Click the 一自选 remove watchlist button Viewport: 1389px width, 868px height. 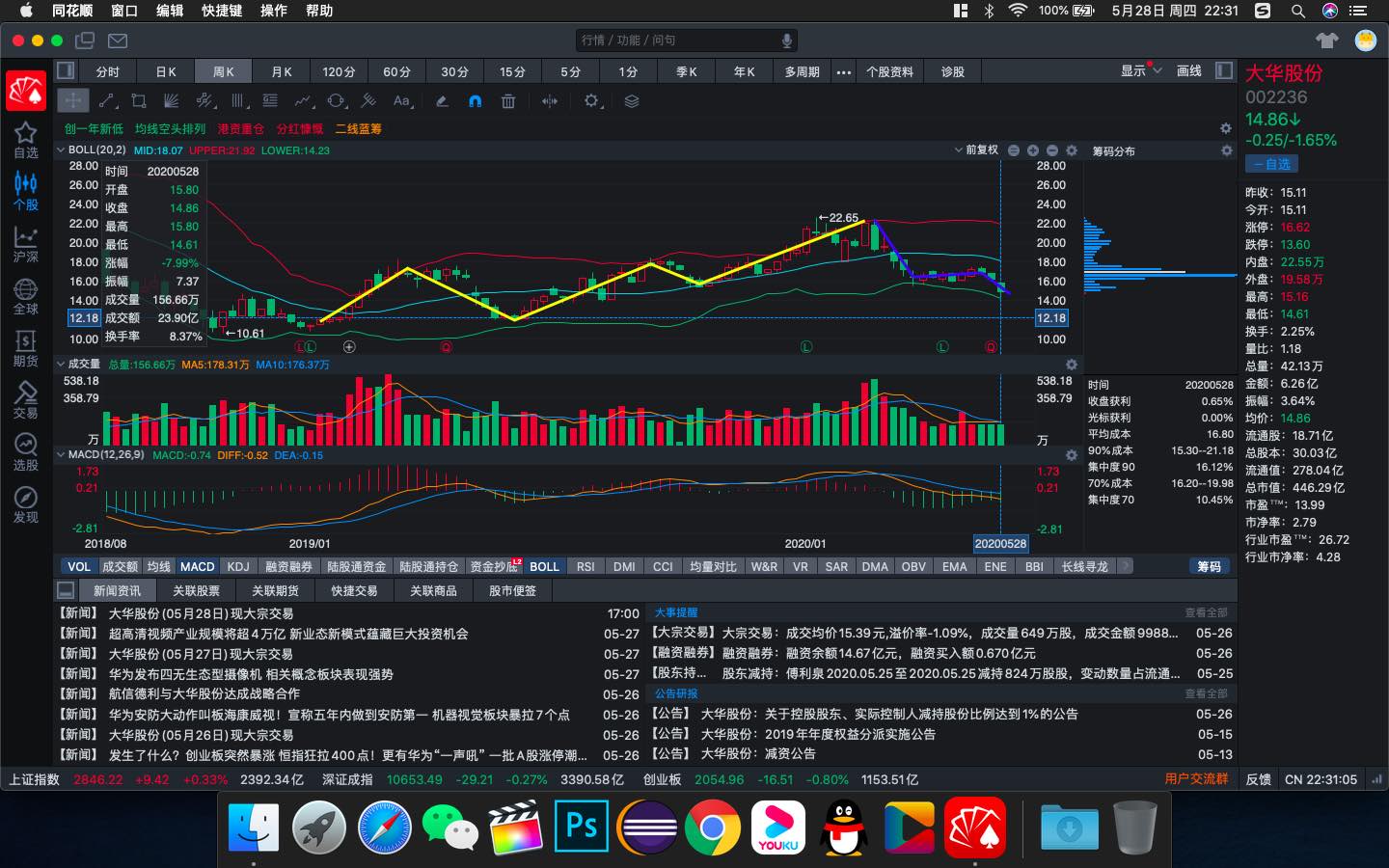(x=1271, y=164)
